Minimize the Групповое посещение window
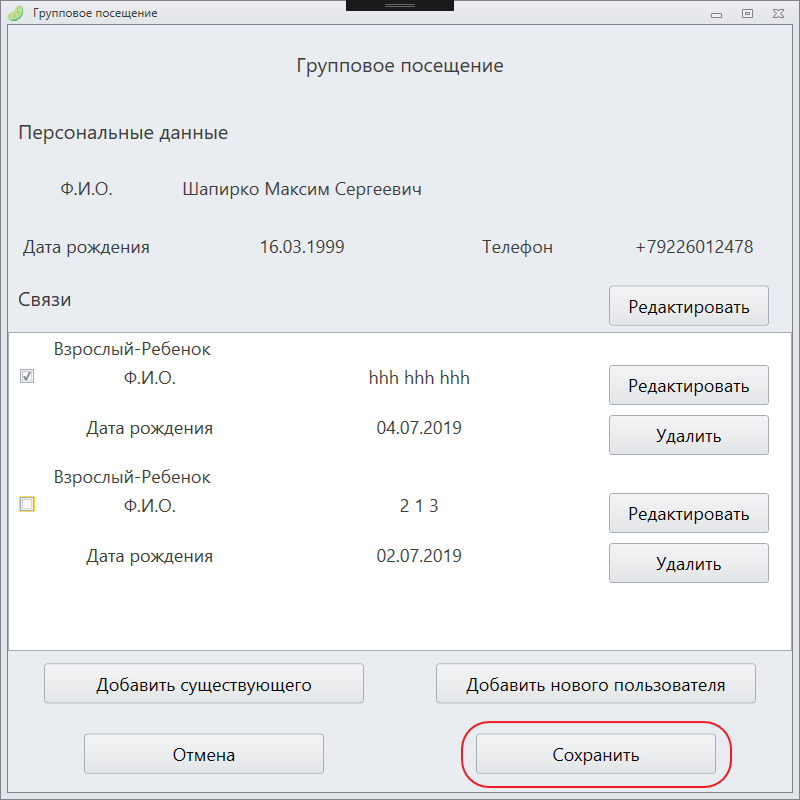The image size is (800, 800). click(x=716, y=14)
